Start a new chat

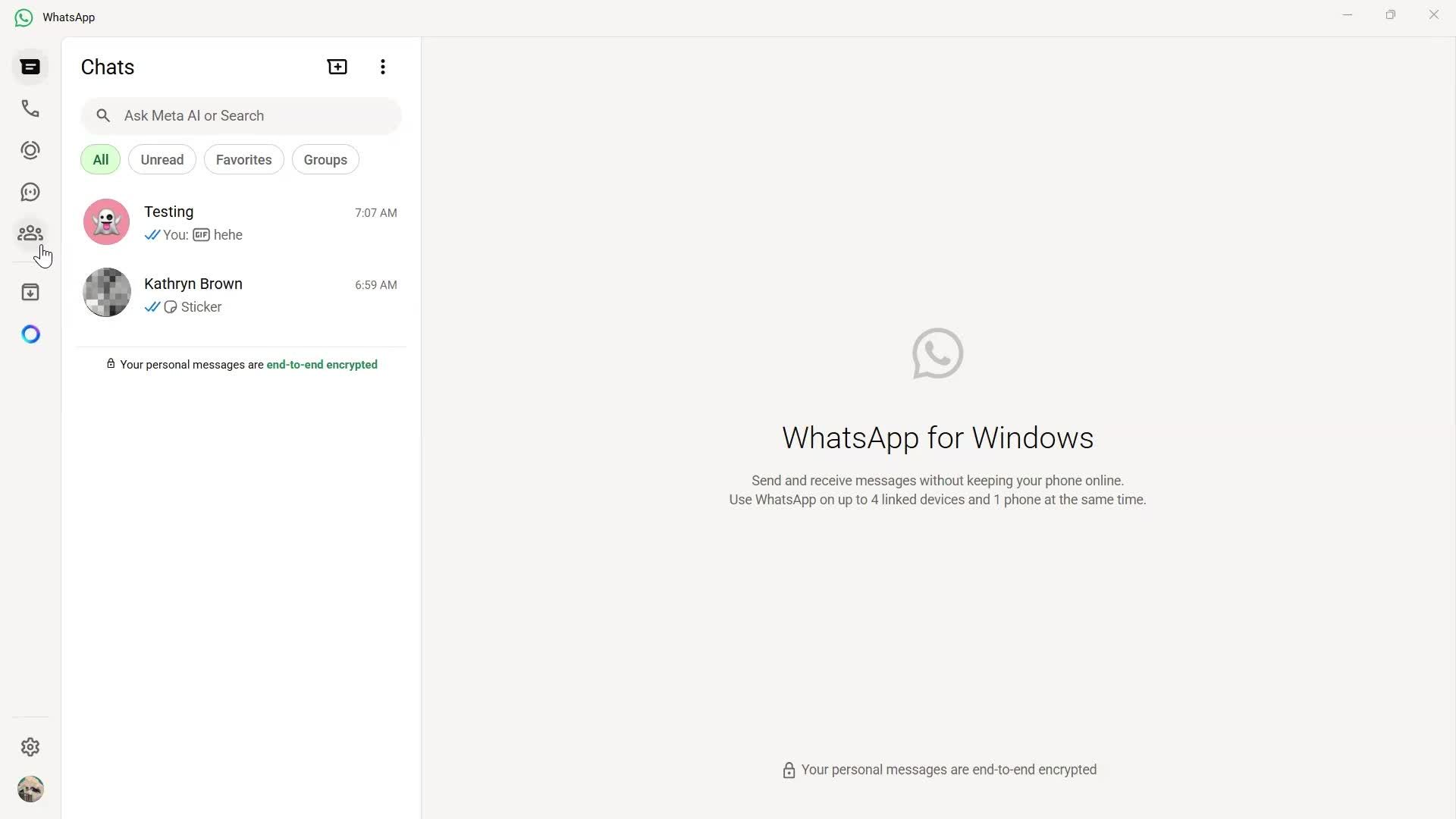[x=337, y=67]
